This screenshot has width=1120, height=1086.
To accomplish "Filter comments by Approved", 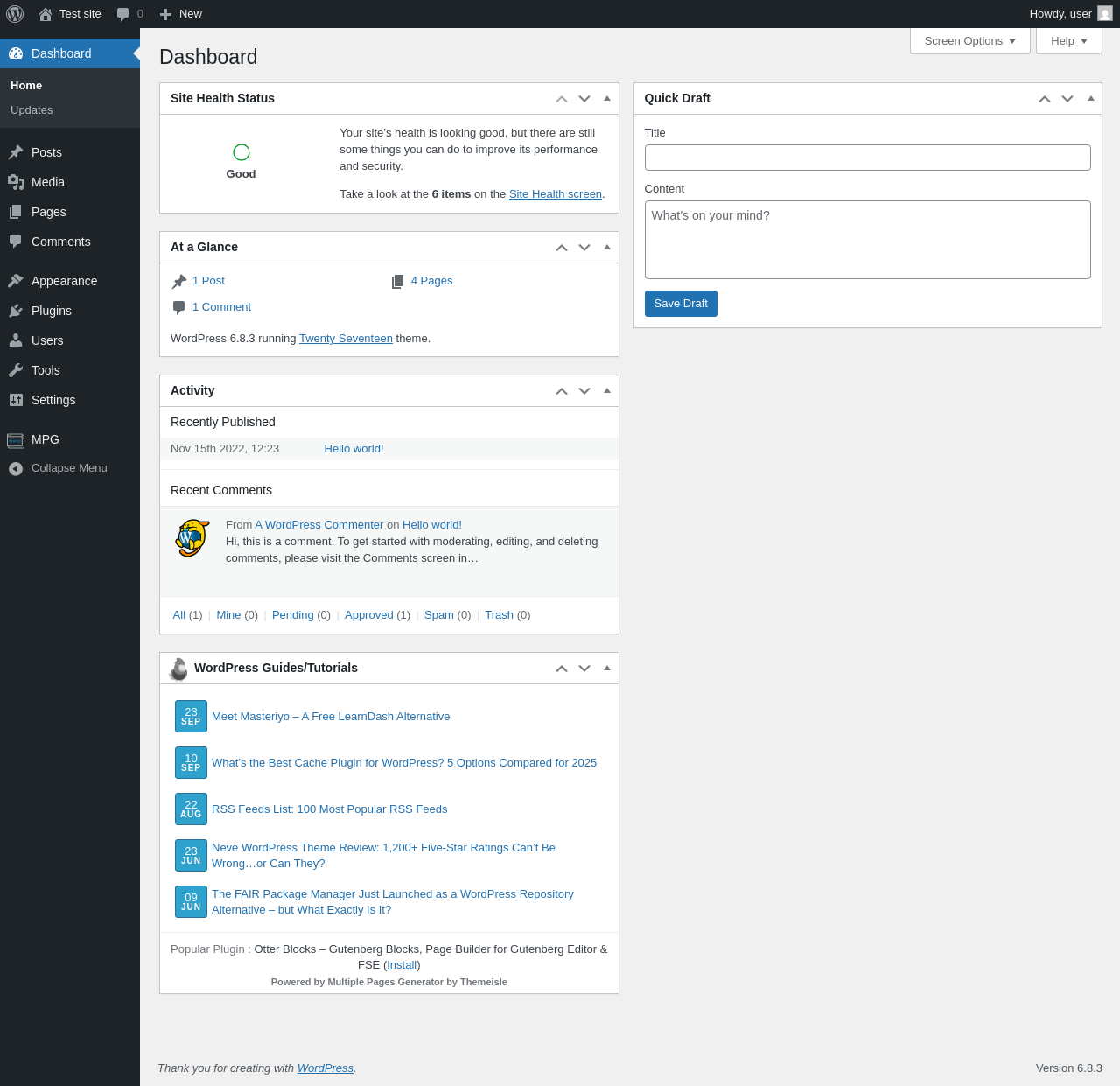I will click(368, 615).
